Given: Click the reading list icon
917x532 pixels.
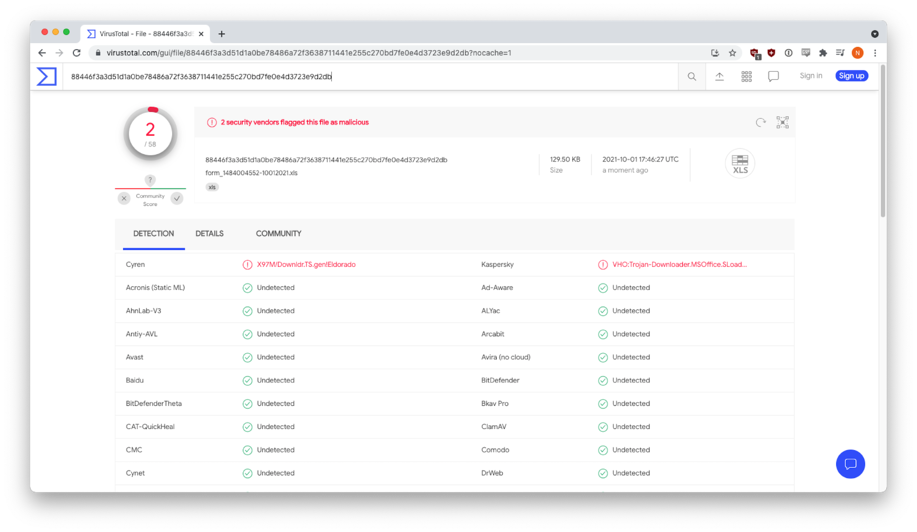Looking at the screenshot, I should point(840,53).
